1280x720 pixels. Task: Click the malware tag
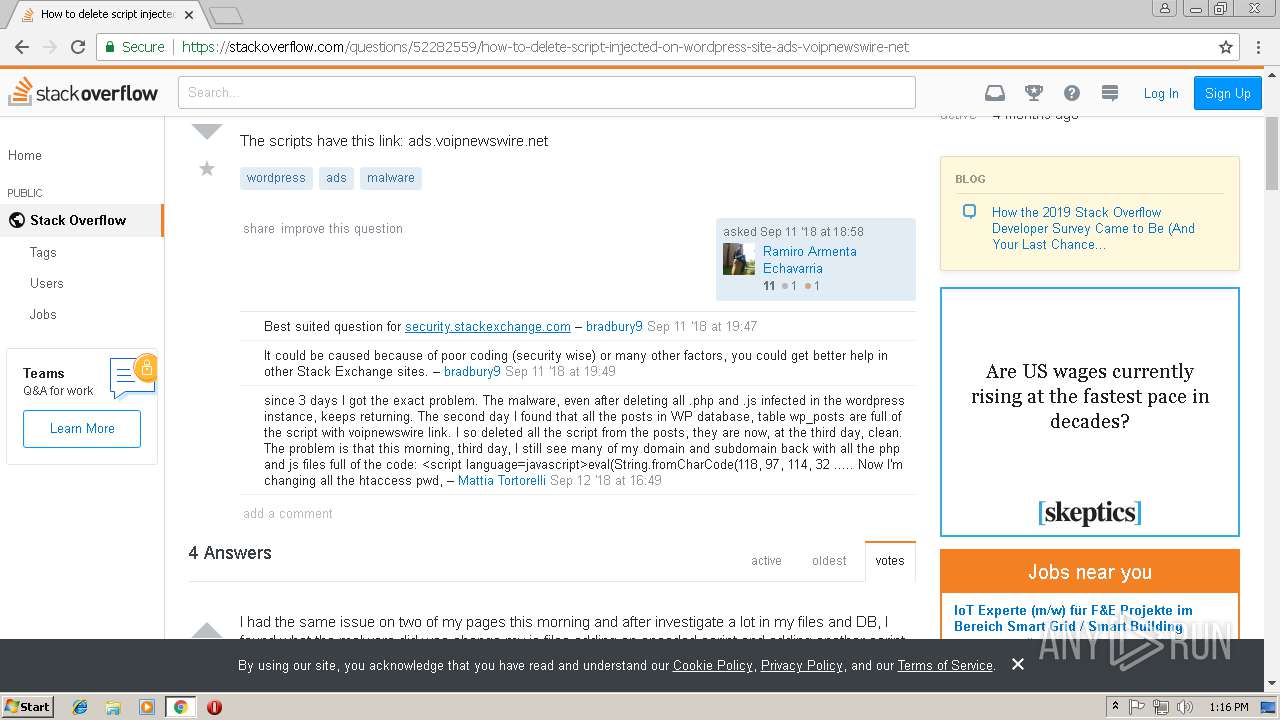pos(391,178)
